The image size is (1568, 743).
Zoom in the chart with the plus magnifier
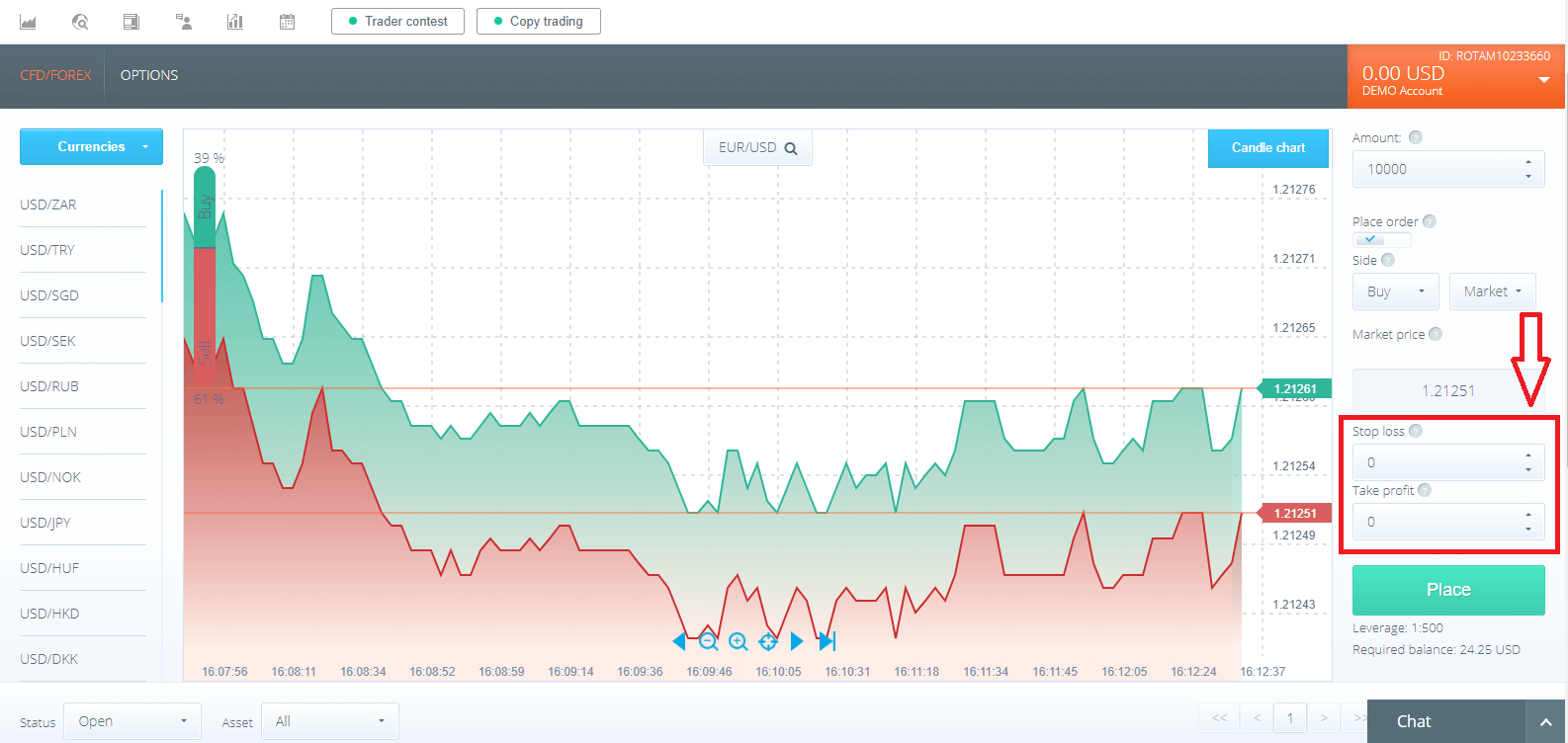coord(738,641)
